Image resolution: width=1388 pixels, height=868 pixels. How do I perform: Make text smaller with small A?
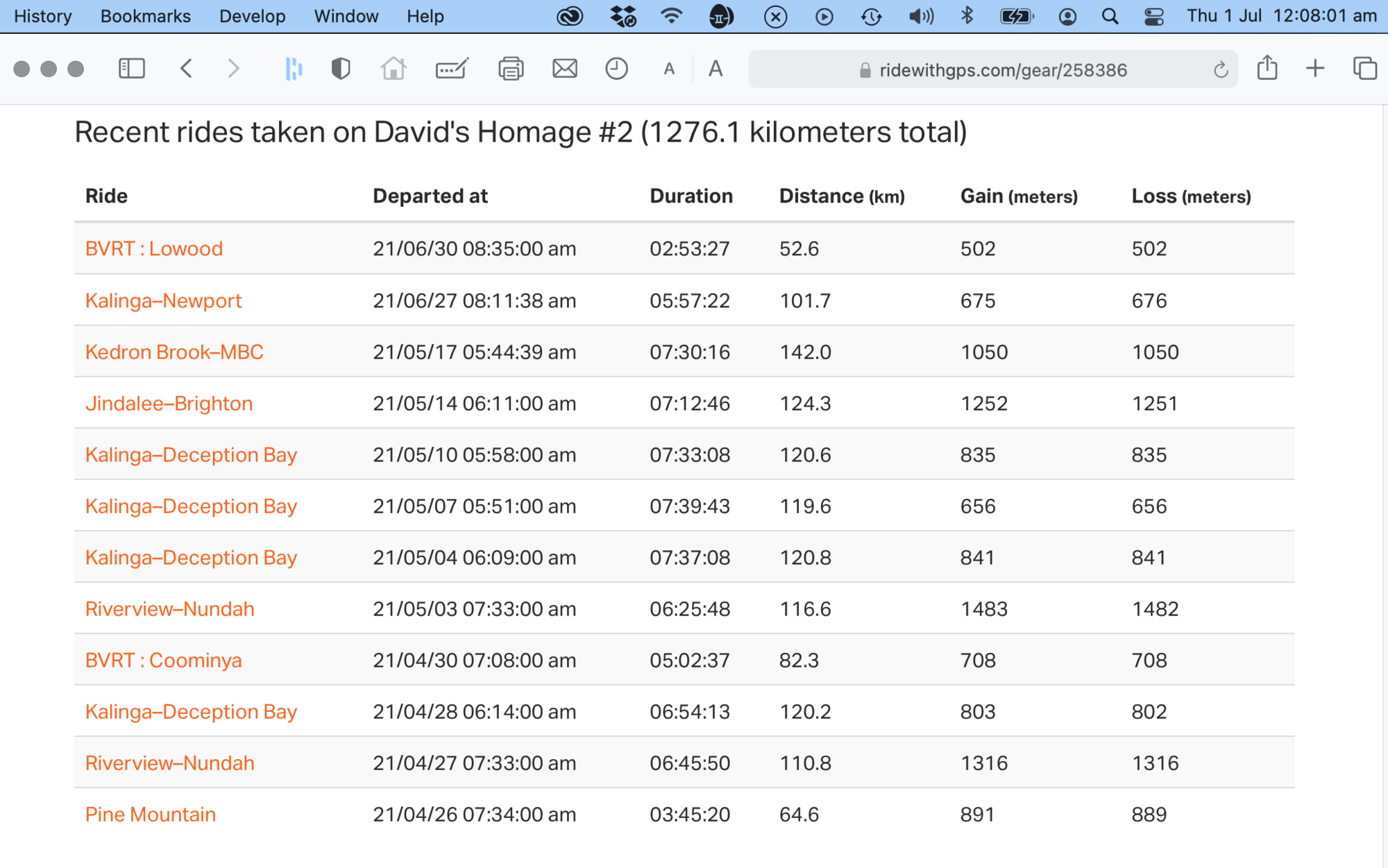(669, 69)
